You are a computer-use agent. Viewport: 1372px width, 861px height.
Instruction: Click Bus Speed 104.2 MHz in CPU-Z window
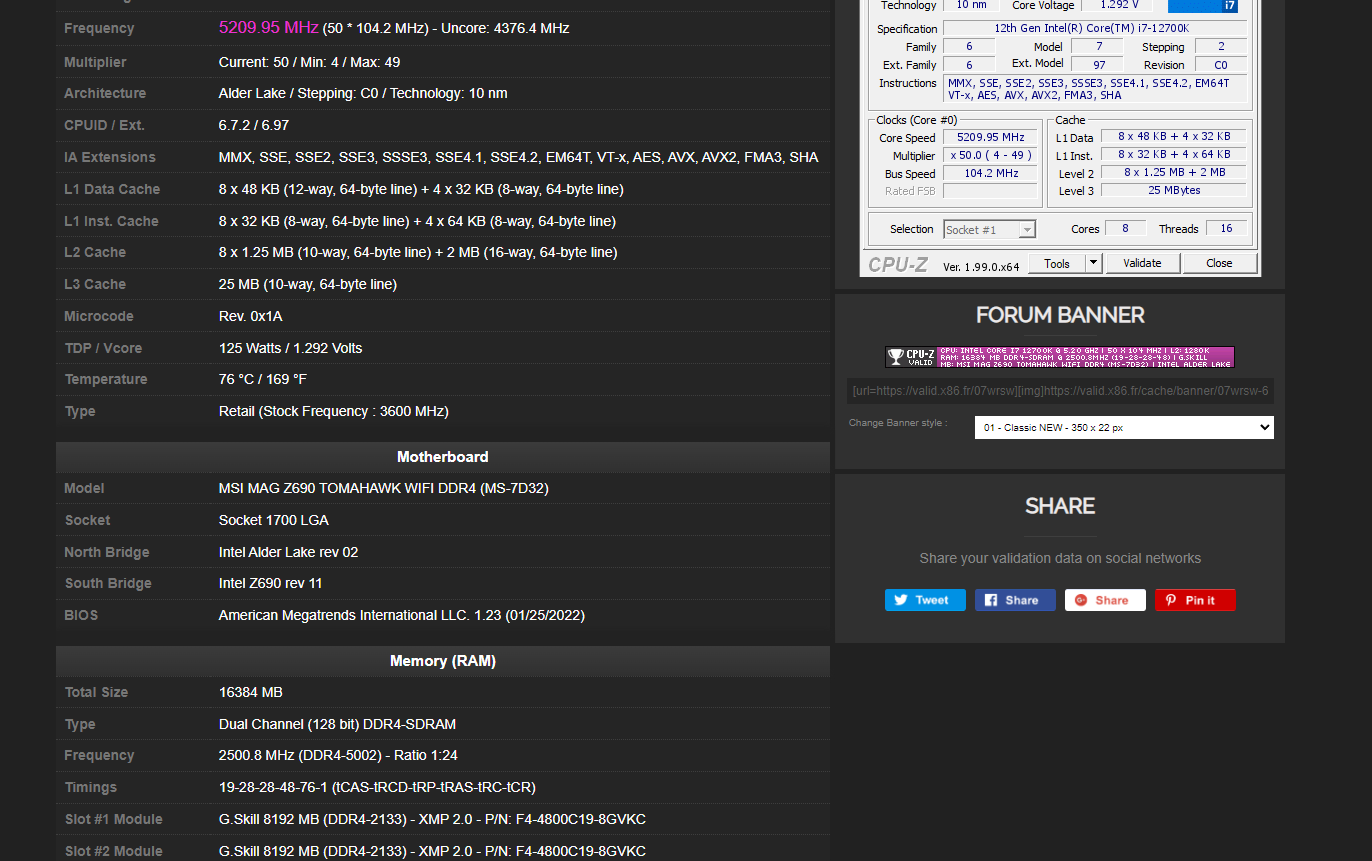991,174
